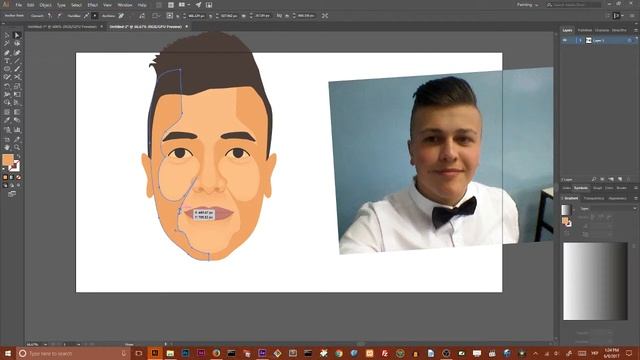
Task: Convert selected anchor points to corner
Action: click(49, 16)
